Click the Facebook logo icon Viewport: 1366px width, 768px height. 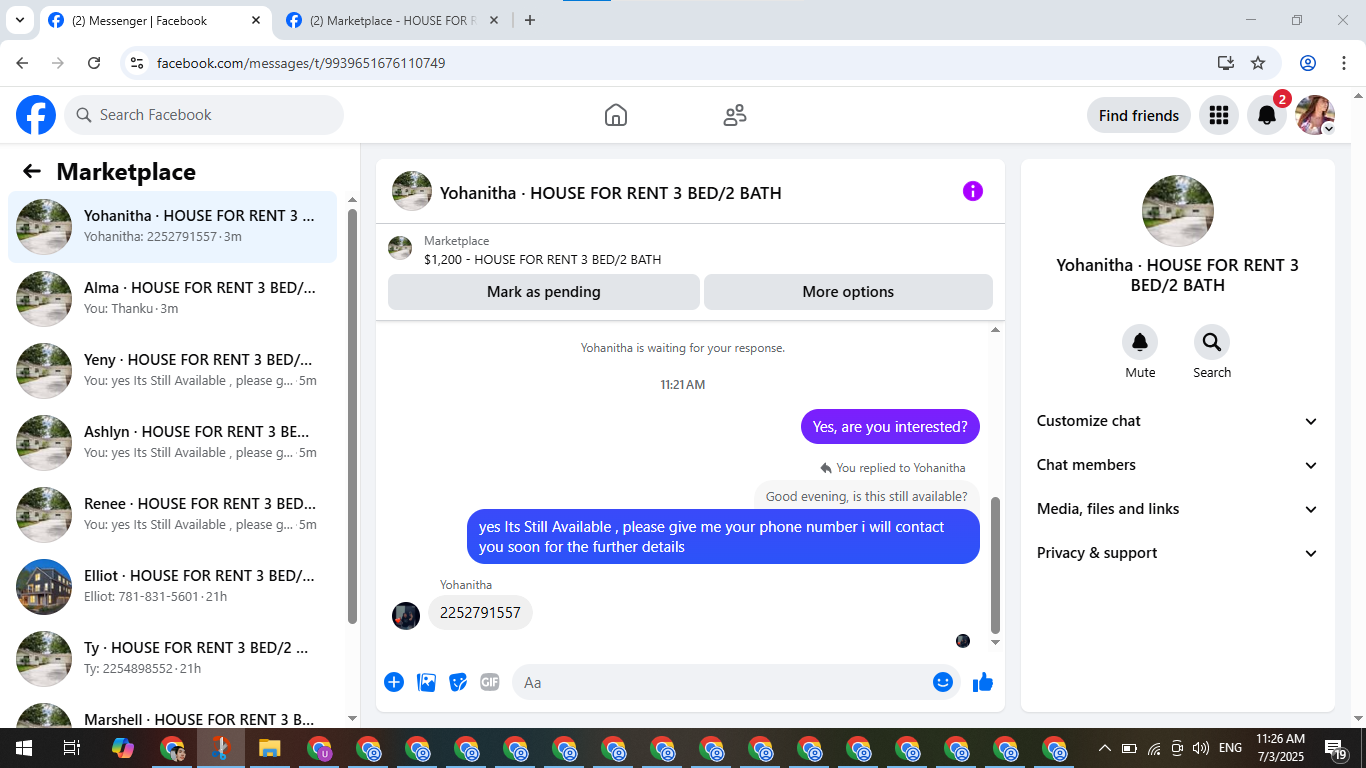tap(36, 115)
